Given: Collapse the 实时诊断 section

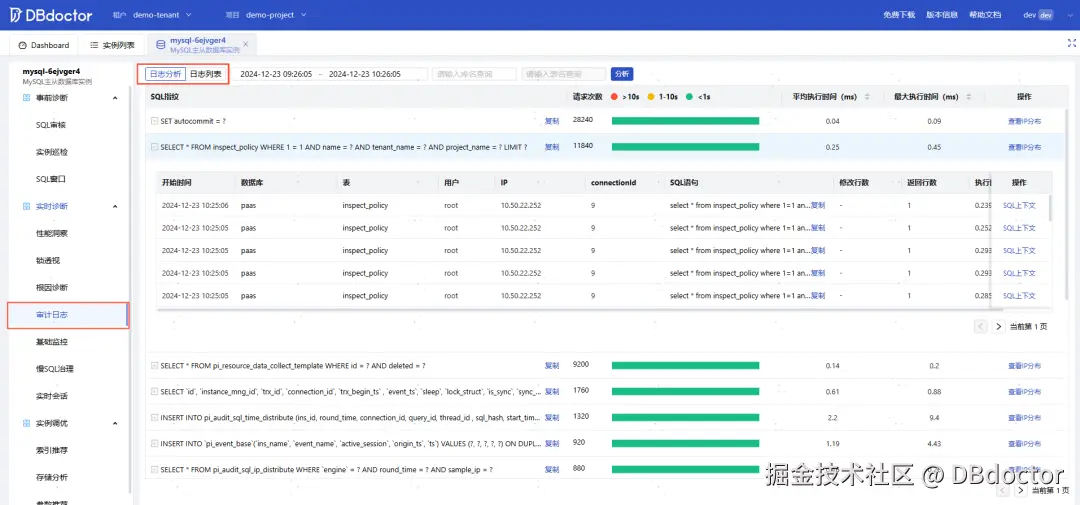Looking at the screenshot, I should pos(115,206).
